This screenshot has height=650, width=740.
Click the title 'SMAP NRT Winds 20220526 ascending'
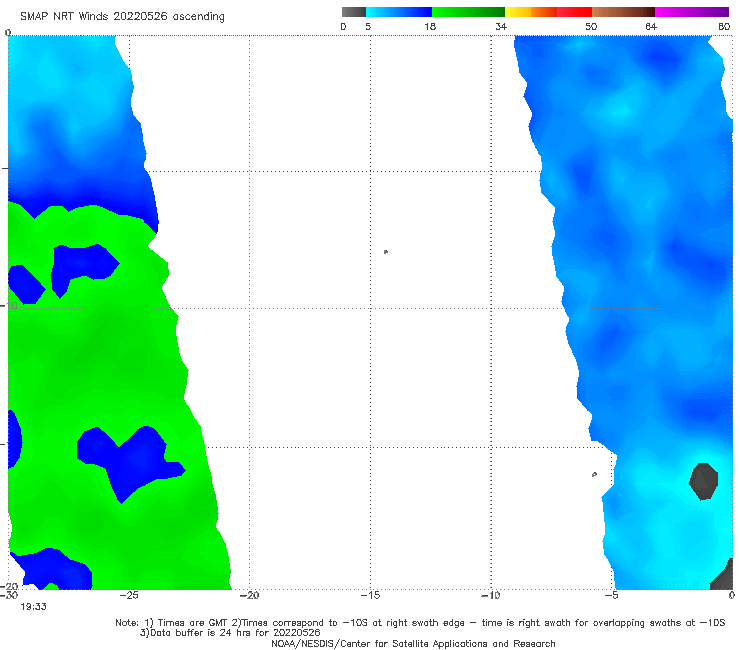tap(122, 16)
